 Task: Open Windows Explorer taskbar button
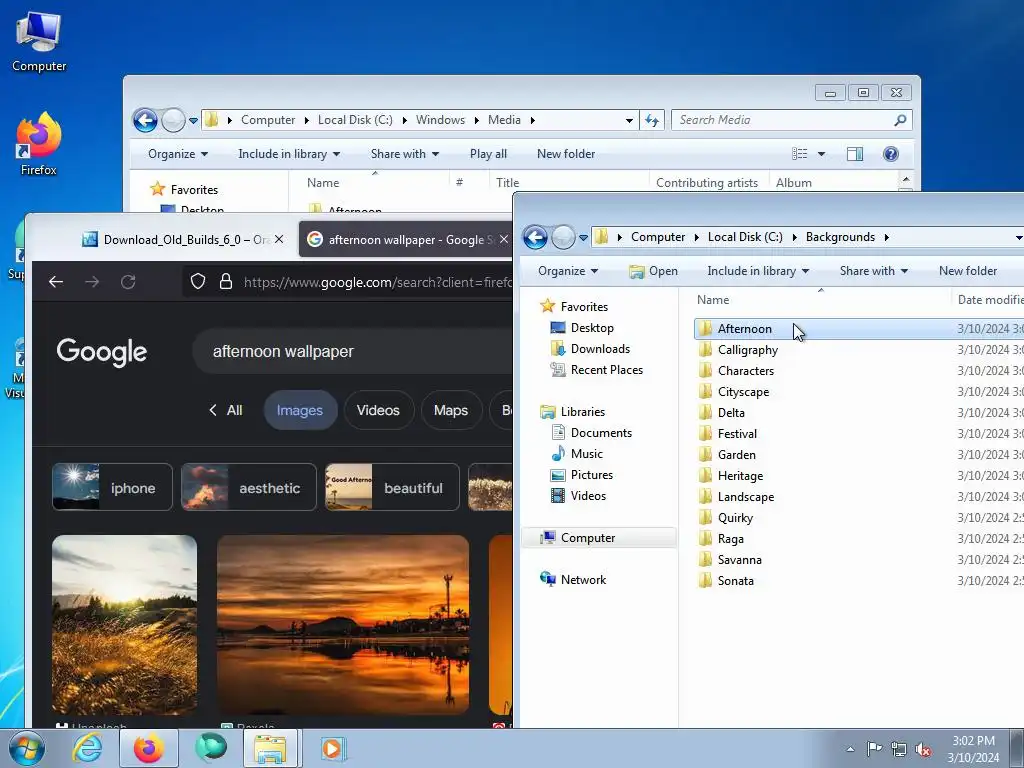270,748
